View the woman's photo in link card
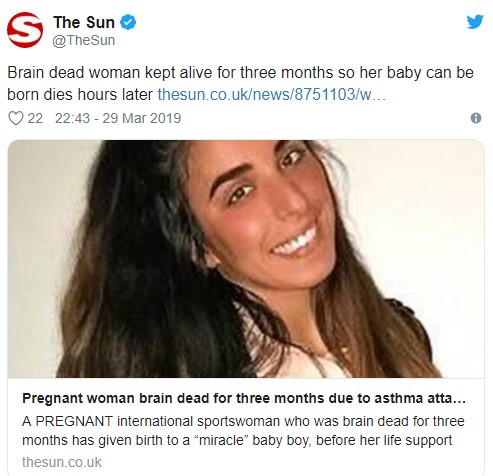 (x=246, y=259)
